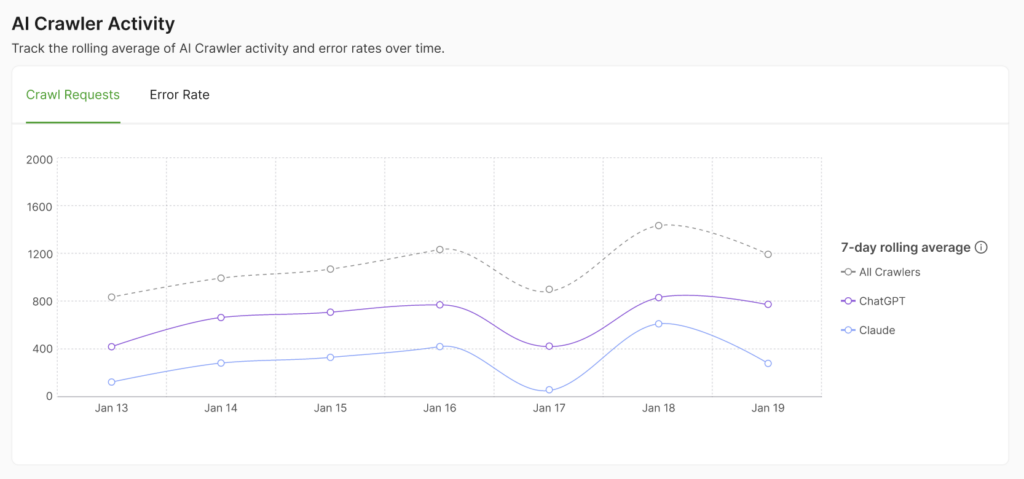Screen dimensions: 1024x479
Task: Click the 800 y-axis label
Action: tap(41, 301)
